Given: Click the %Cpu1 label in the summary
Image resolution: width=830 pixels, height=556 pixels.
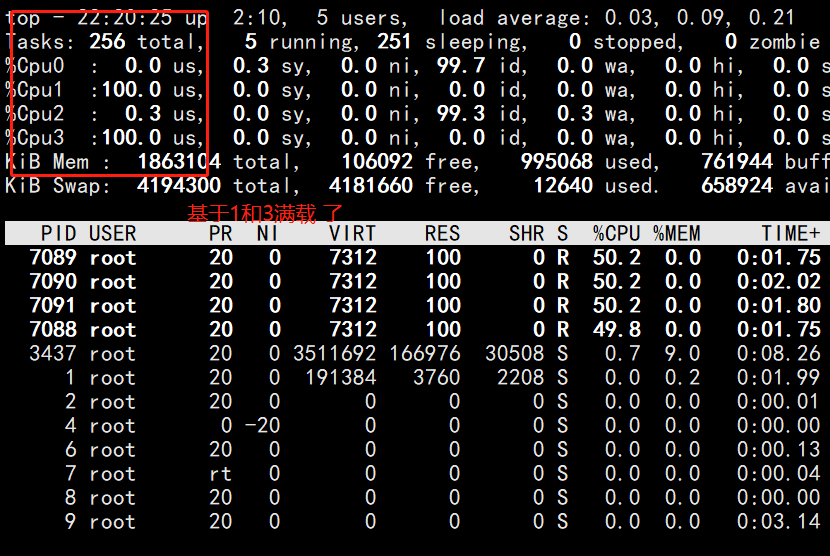Looking at the screenshot, I should point(36,90).
